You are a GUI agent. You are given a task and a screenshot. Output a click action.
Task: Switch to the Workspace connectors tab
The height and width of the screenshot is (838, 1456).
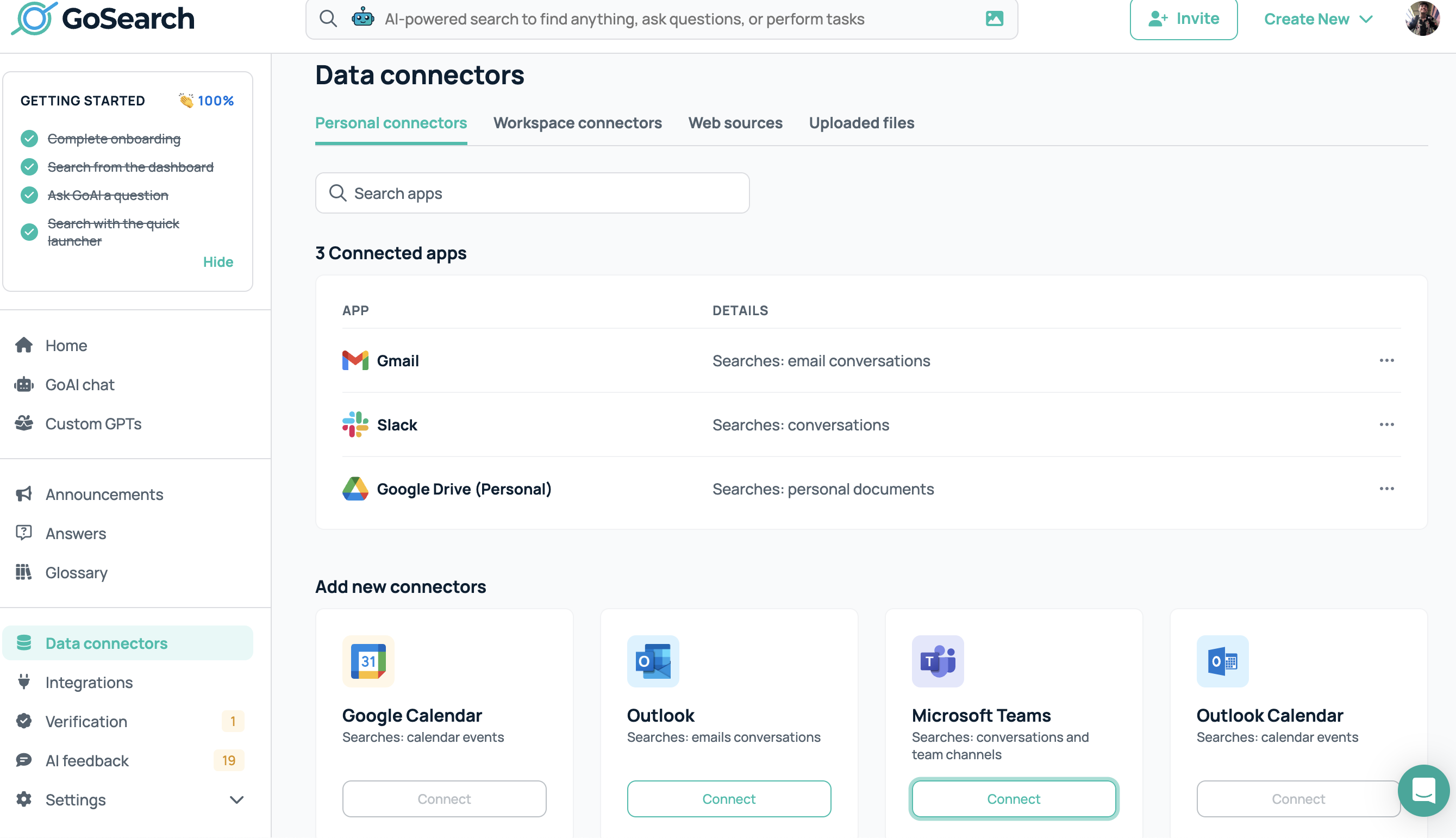[577, 123]
